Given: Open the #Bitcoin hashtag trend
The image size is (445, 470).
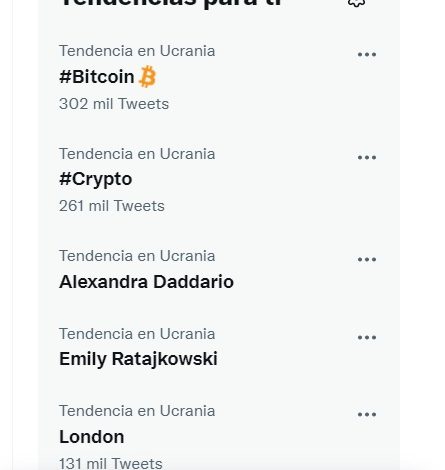Looking at the screenshot, I should pos(97,77).
